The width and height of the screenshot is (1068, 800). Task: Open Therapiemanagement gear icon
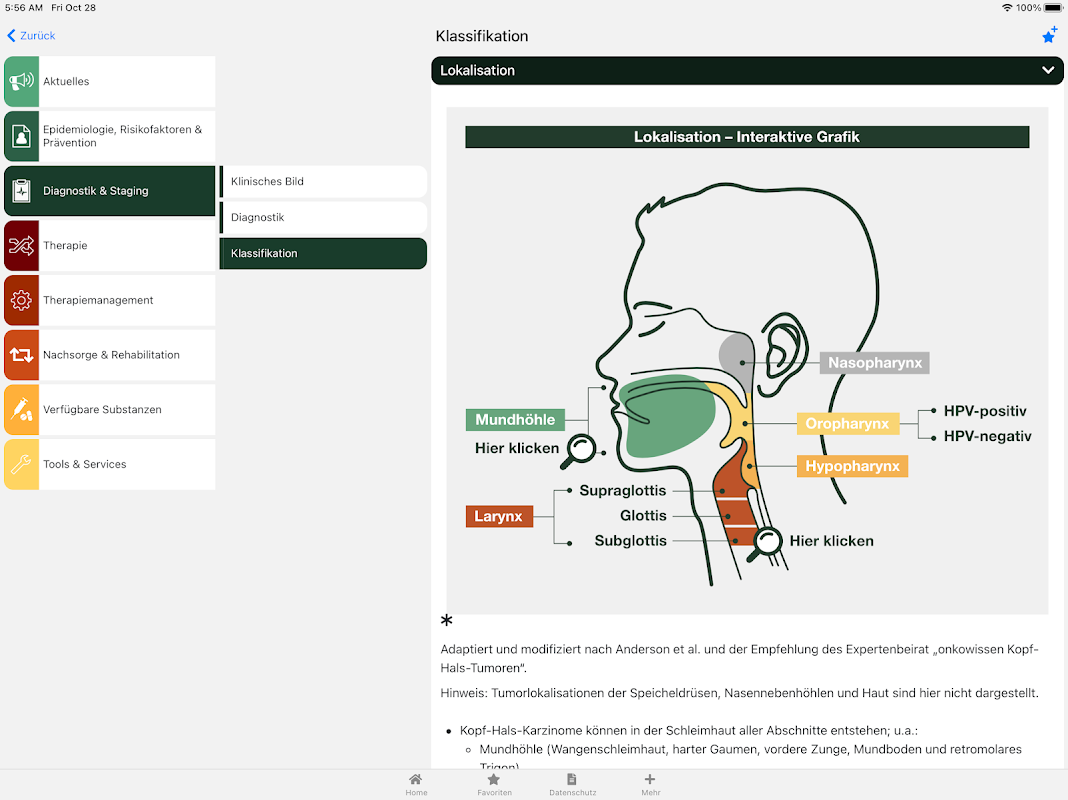pos(21,300)
